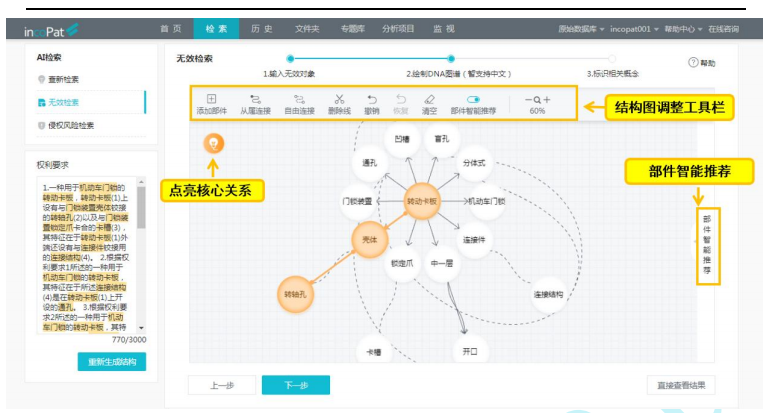Select the 卡槽 node
The image size is (767, 413).
(x=374, y=350)
